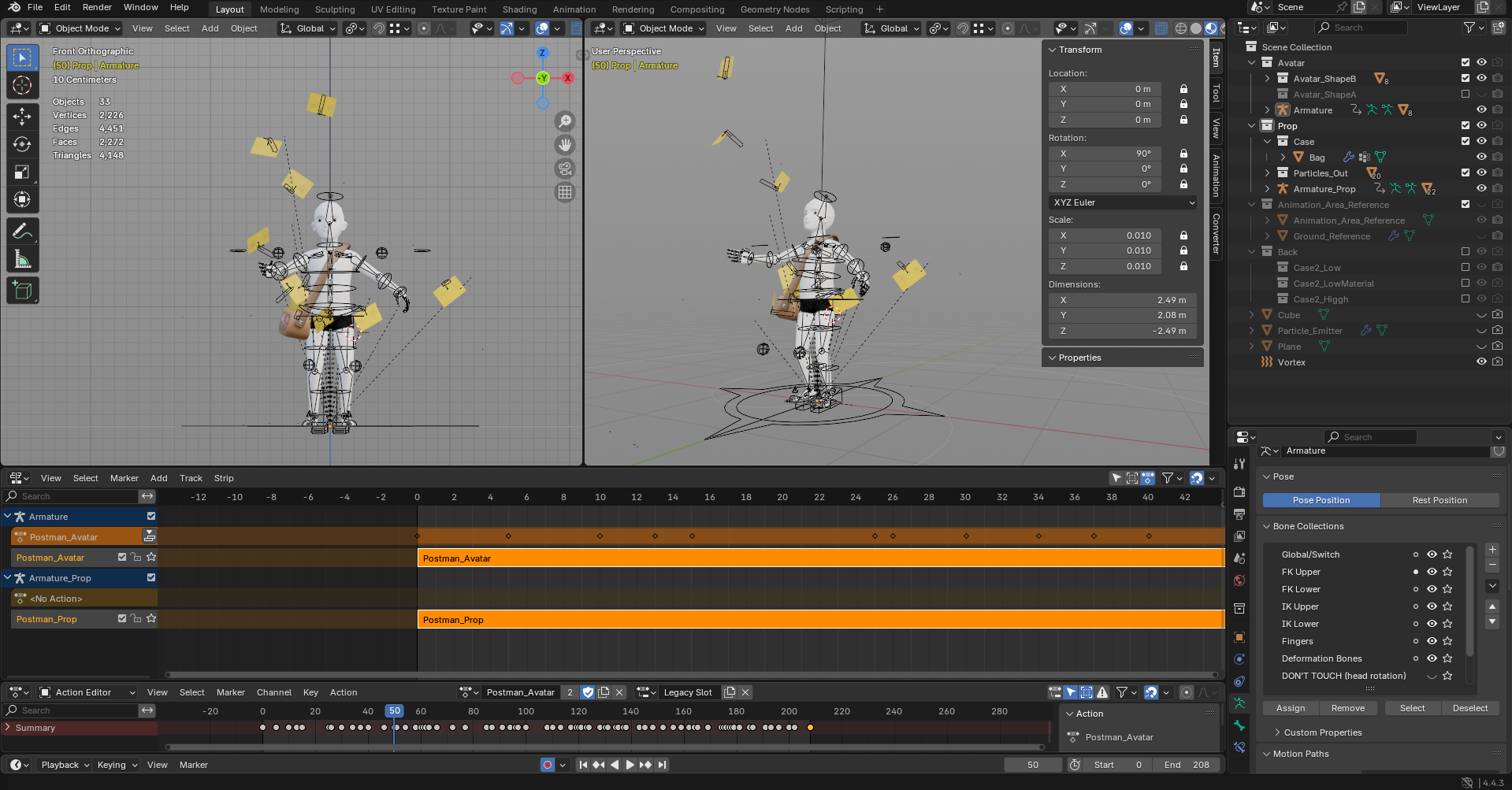This screenshot has width=1512, height=790.
Task: Click the End frame field showing 208
Action: [1187, 765]
